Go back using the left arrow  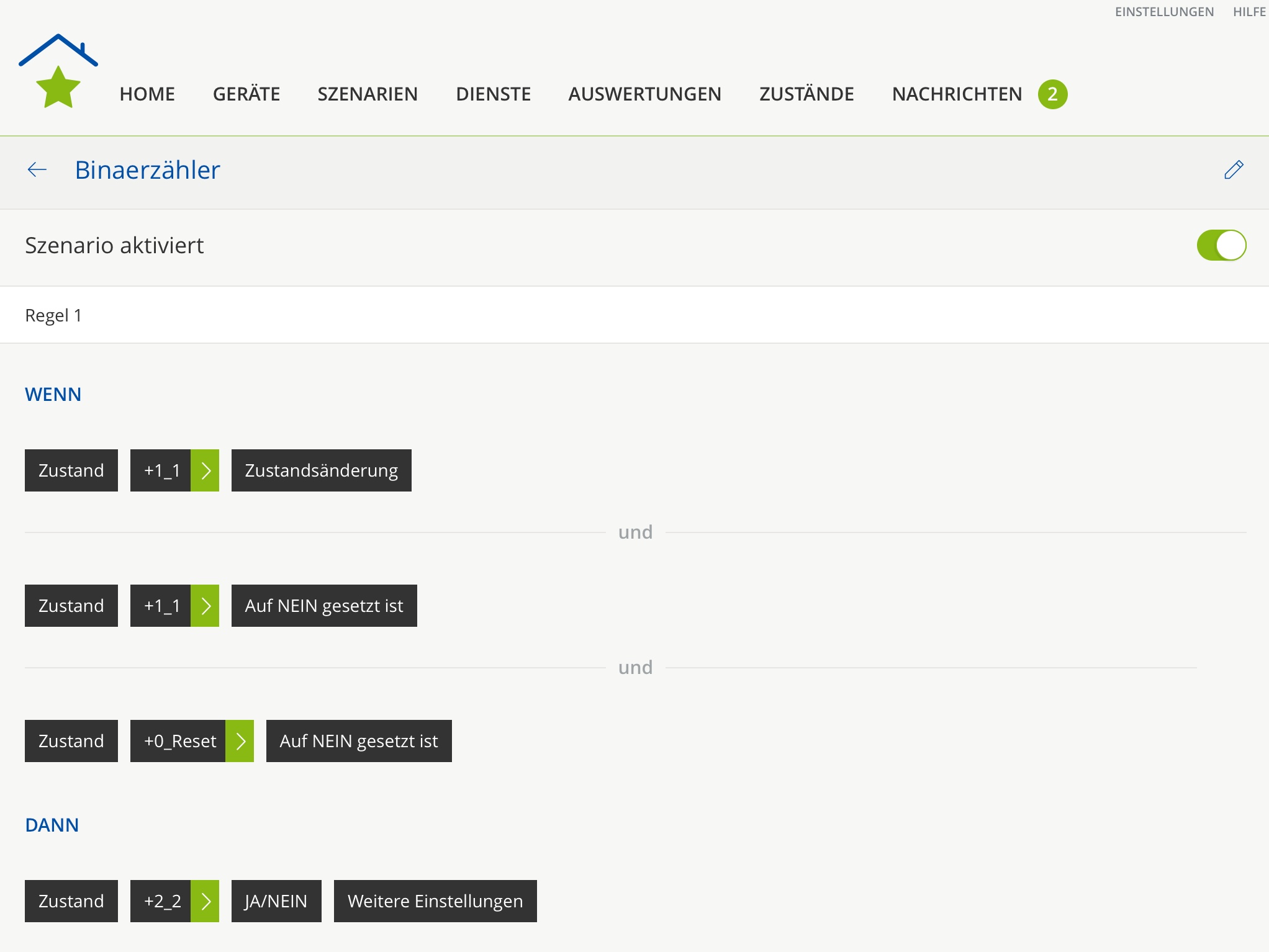click(x=37, y=169)
